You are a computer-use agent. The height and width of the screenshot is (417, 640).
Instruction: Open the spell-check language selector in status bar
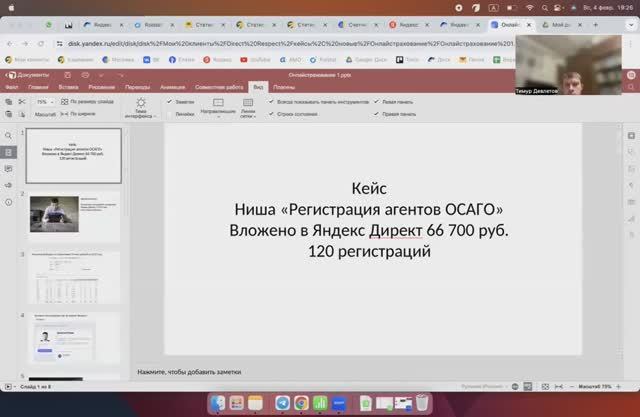(x=484, y=386)
